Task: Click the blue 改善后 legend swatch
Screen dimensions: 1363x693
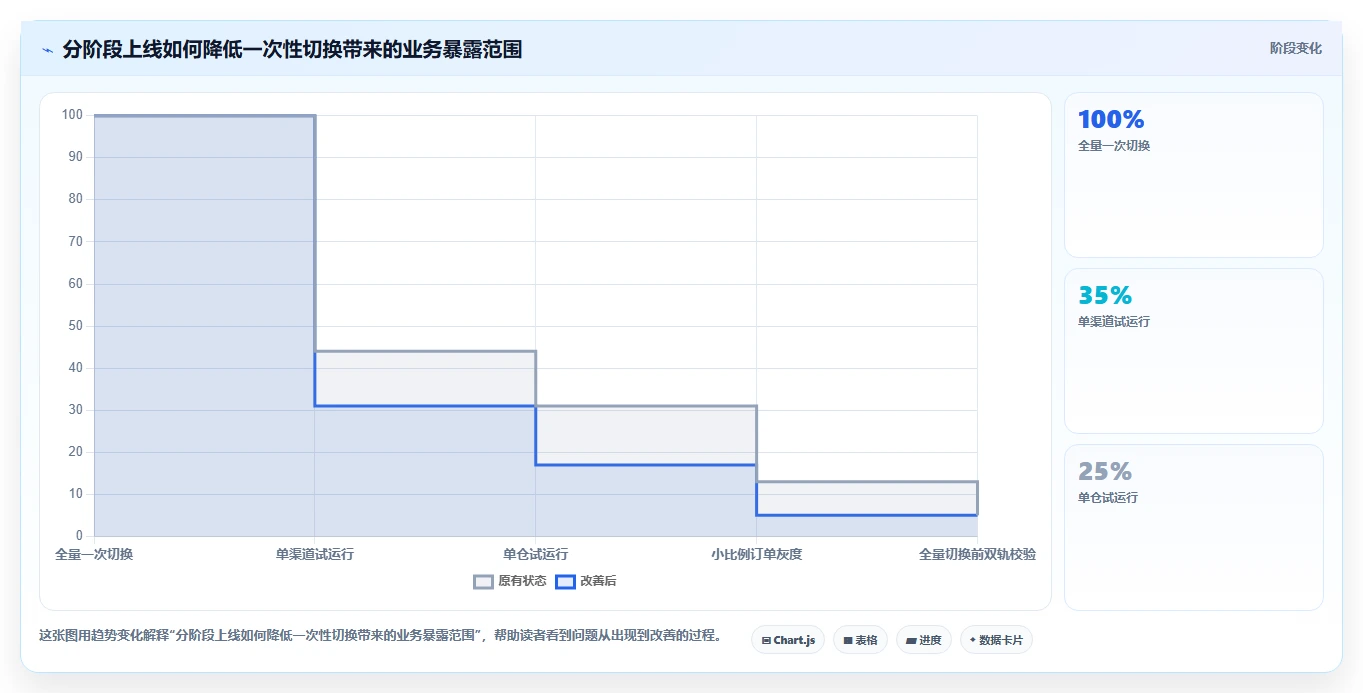Action: pos(565,581)
